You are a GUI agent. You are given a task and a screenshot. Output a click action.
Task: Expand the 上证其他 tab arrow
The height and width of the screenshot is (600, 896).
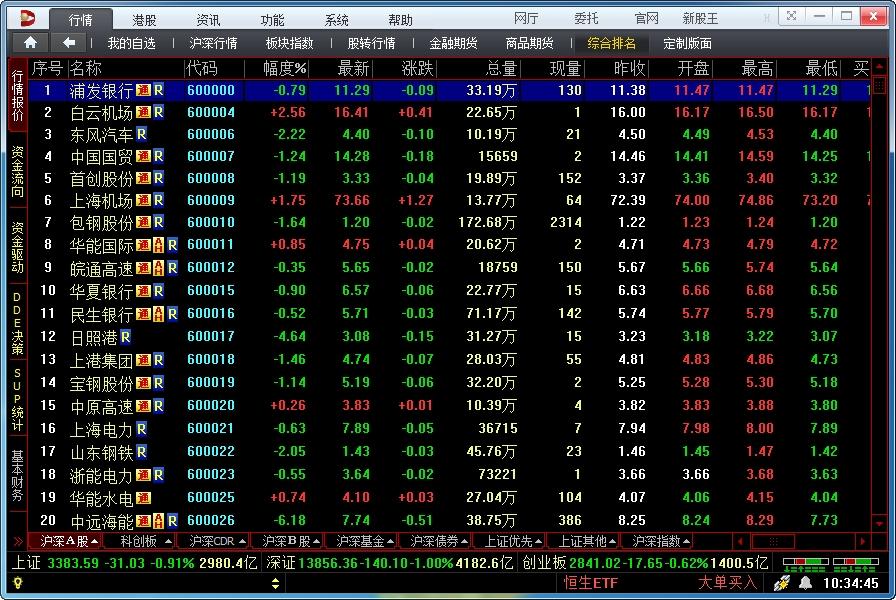pyautogui.click(x=613, y=541)
